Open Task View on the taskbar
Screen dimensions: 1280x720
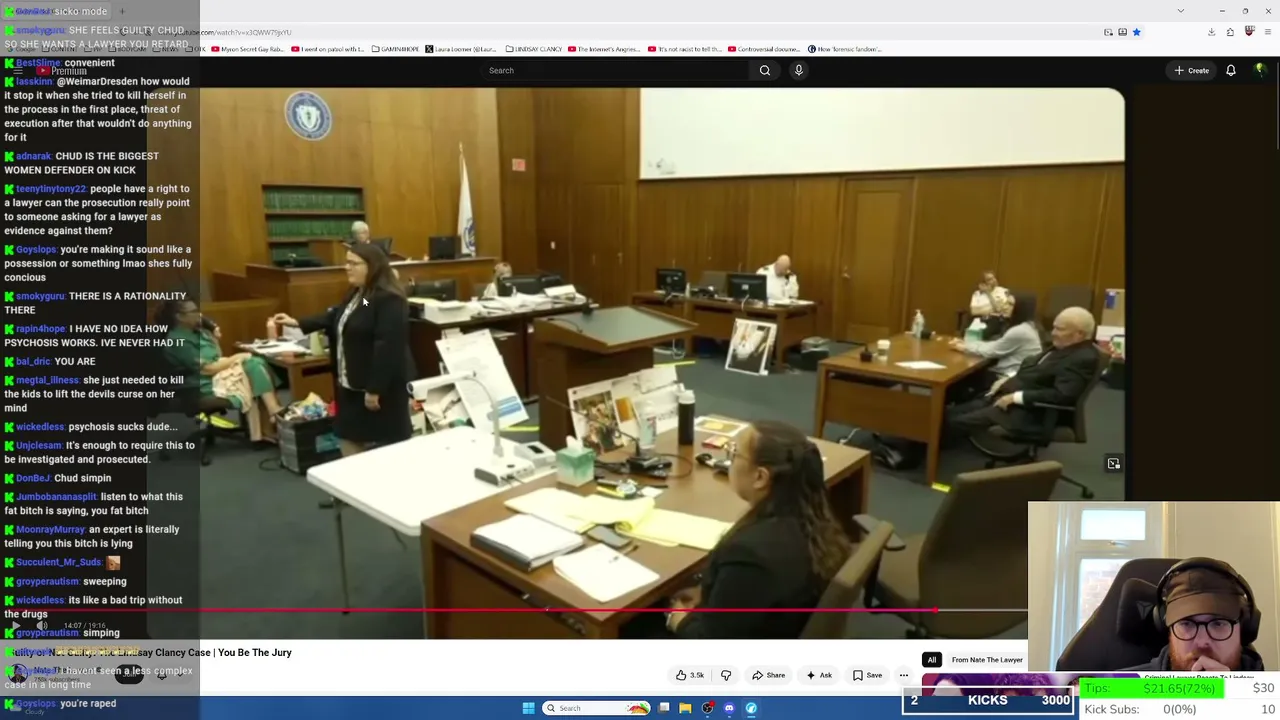click(x=664, y=708)
